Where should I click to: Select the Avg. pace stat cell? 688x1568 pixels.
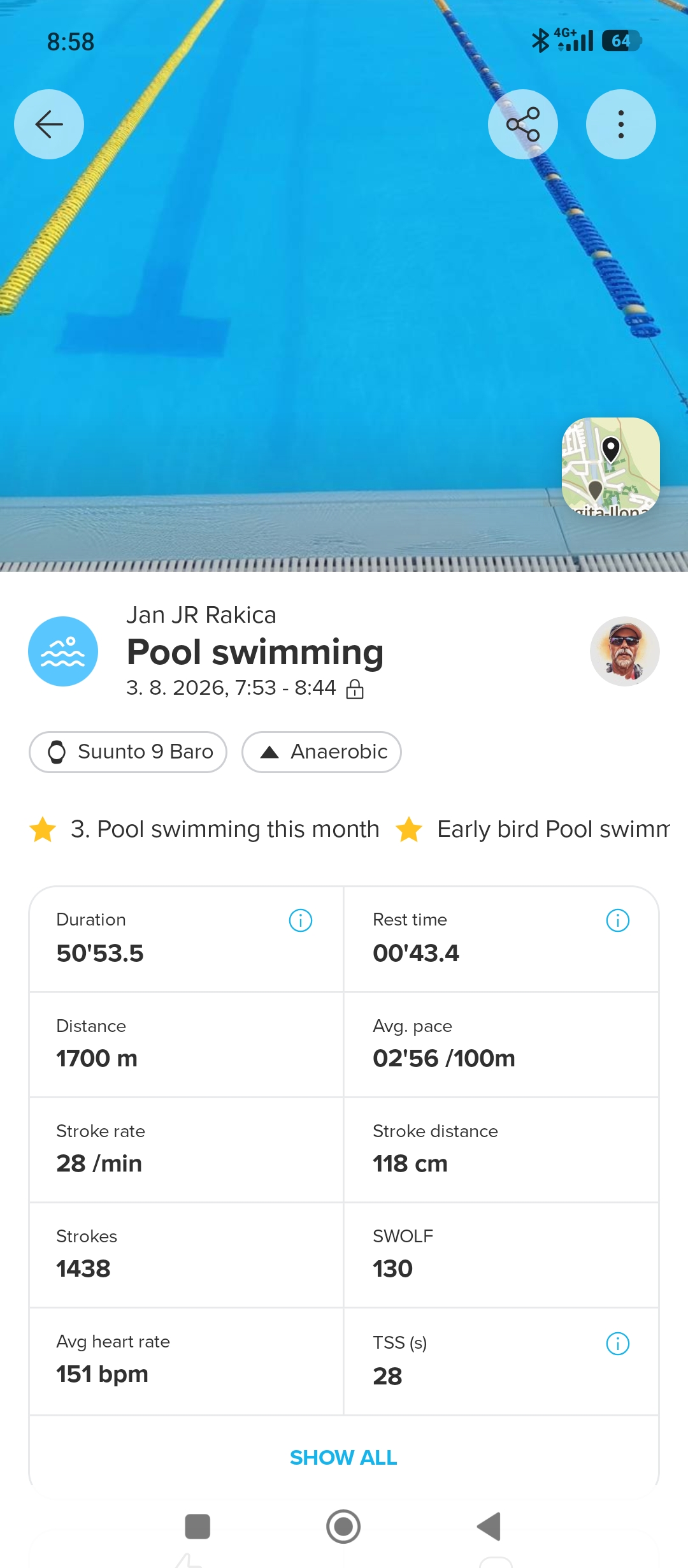pos(501,1045)
